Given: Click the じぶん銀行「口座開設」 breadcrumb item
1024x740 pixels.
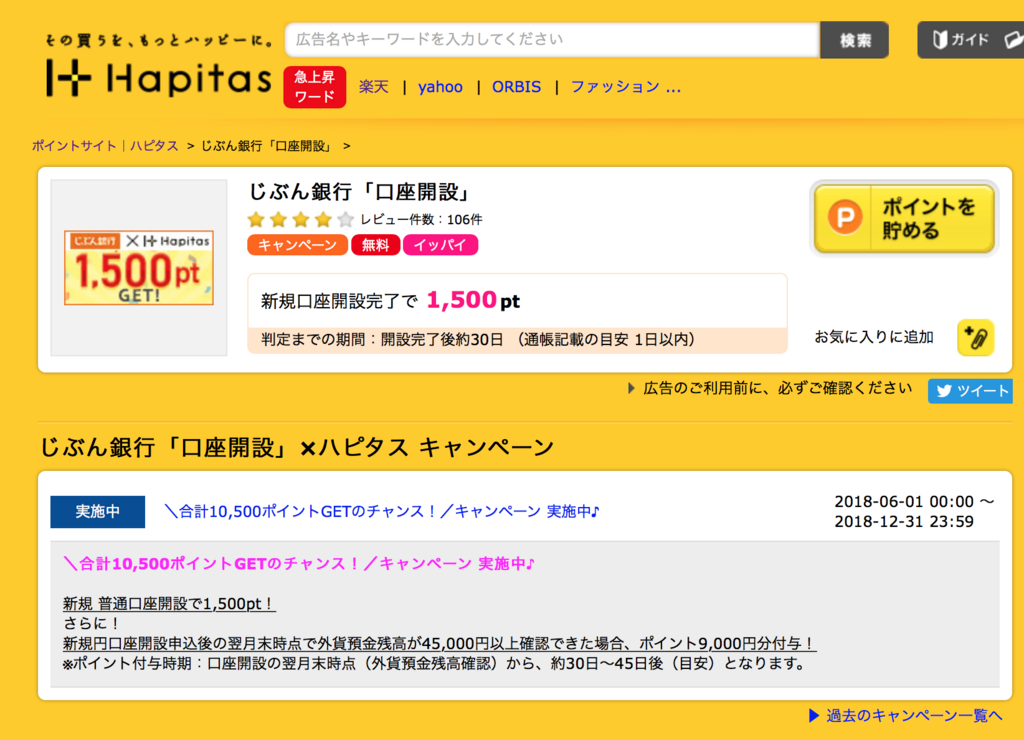Looking at the screenshot, I should [266, 146].
